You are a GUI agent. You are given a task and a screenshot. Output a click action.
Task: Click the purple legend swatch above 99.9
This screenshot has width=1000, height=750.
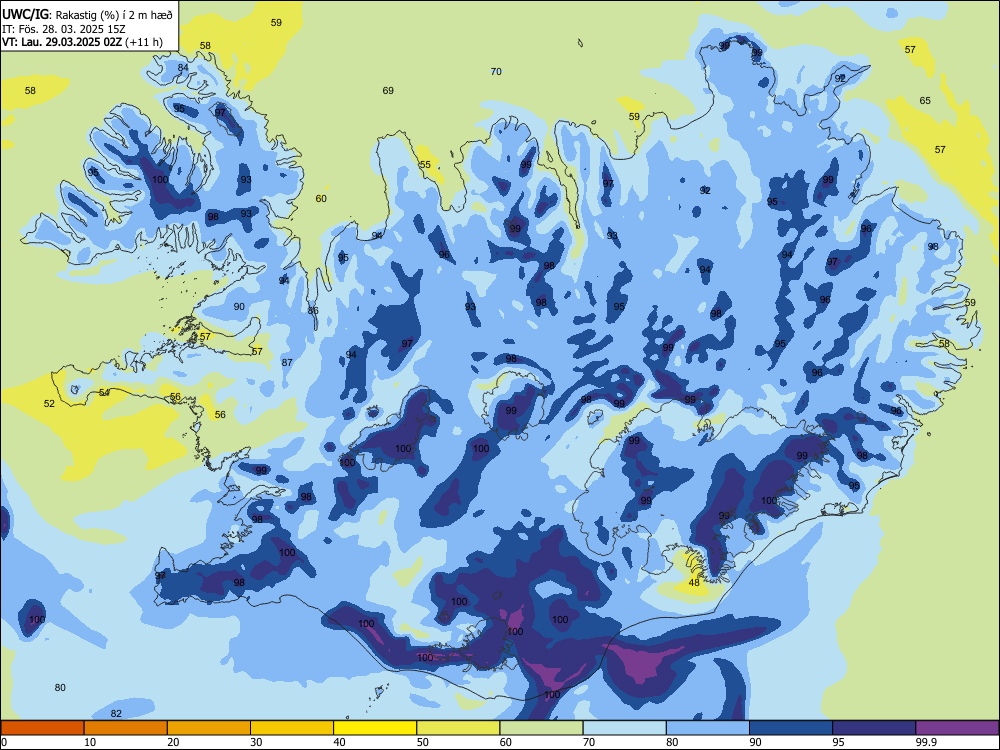pyautogui.click(x=957, y=728)
